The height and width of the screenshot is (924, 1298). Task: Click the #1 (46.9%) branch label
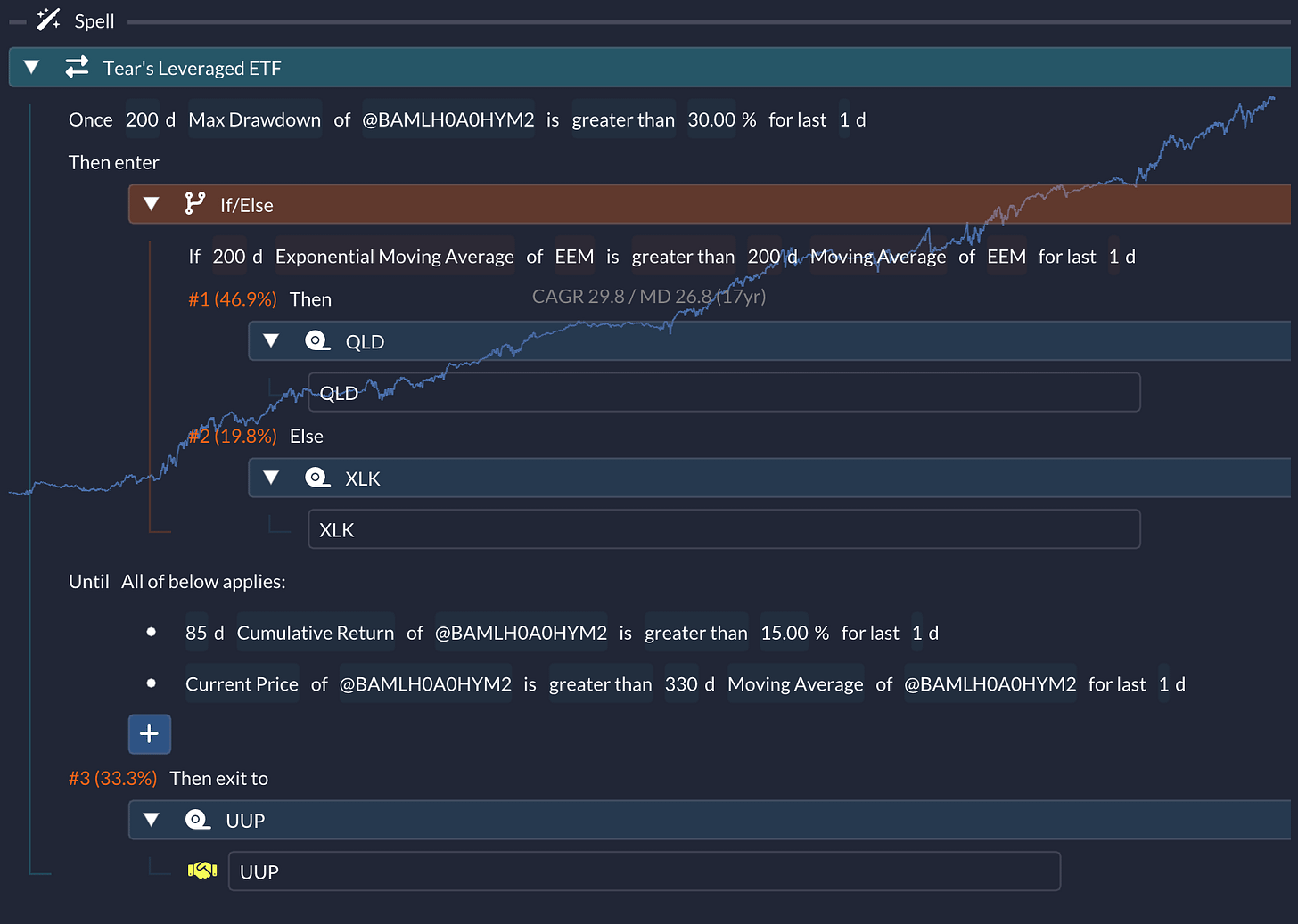coord(233,299)
